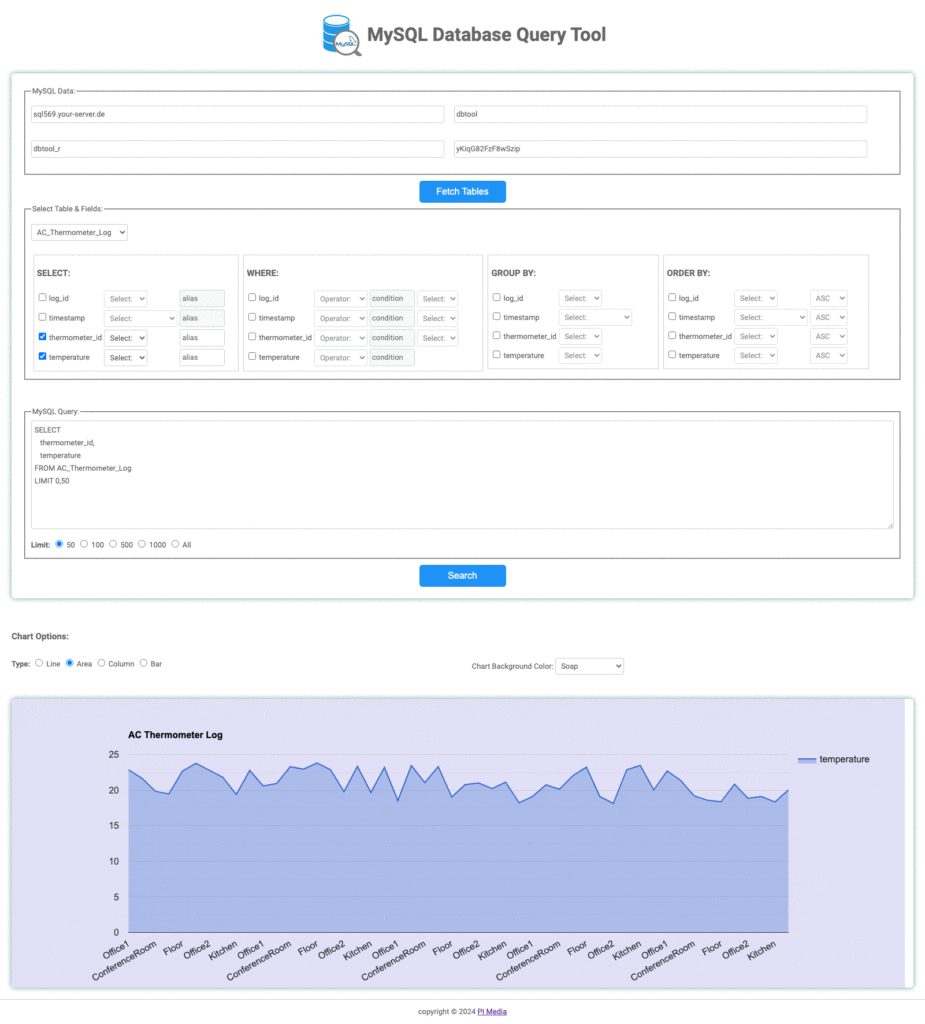Click the WHERE condition field for log_id

392,298
